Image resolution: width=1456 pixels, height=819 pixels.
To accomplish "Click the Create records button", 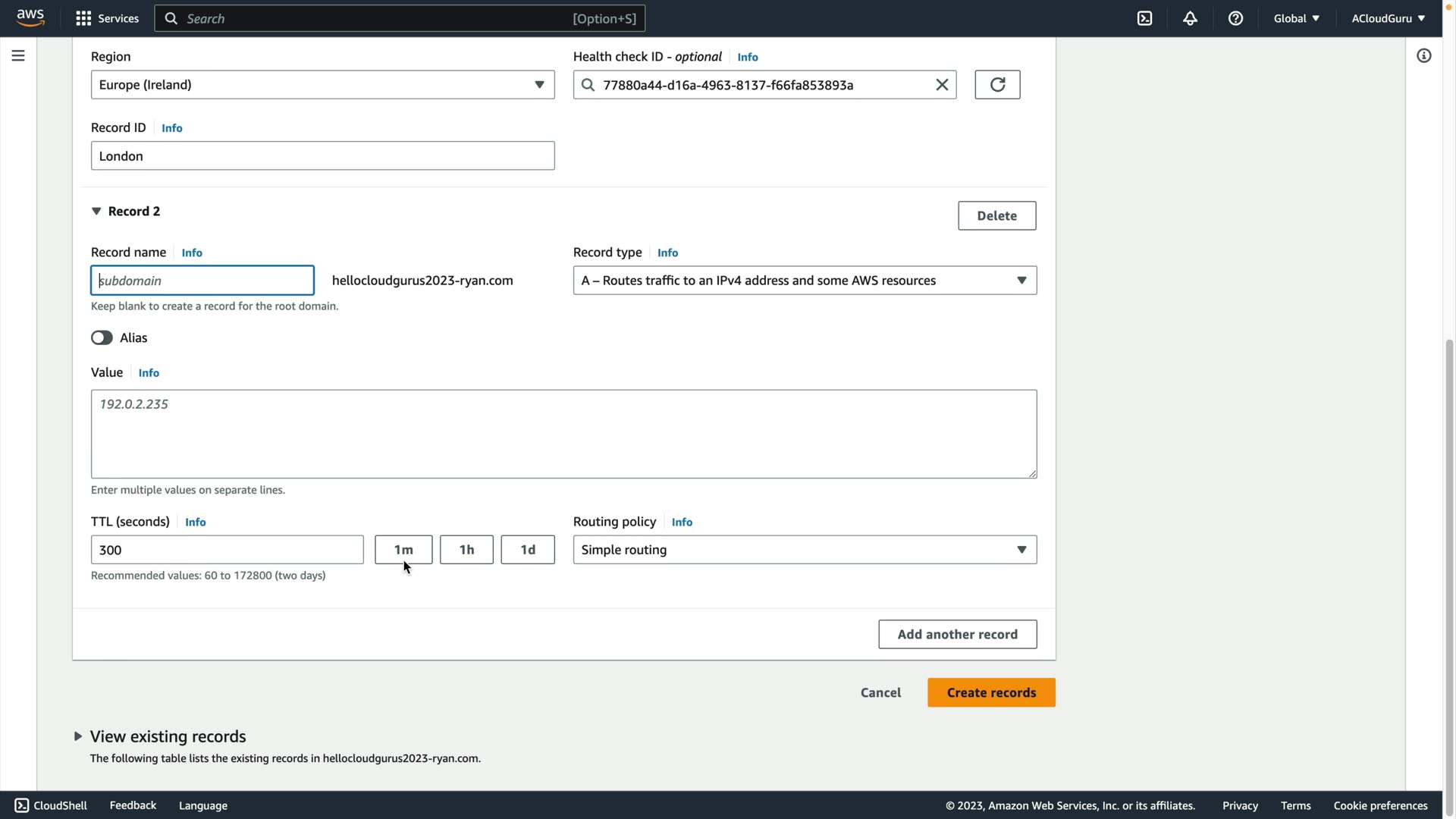I will click(990, 692).
